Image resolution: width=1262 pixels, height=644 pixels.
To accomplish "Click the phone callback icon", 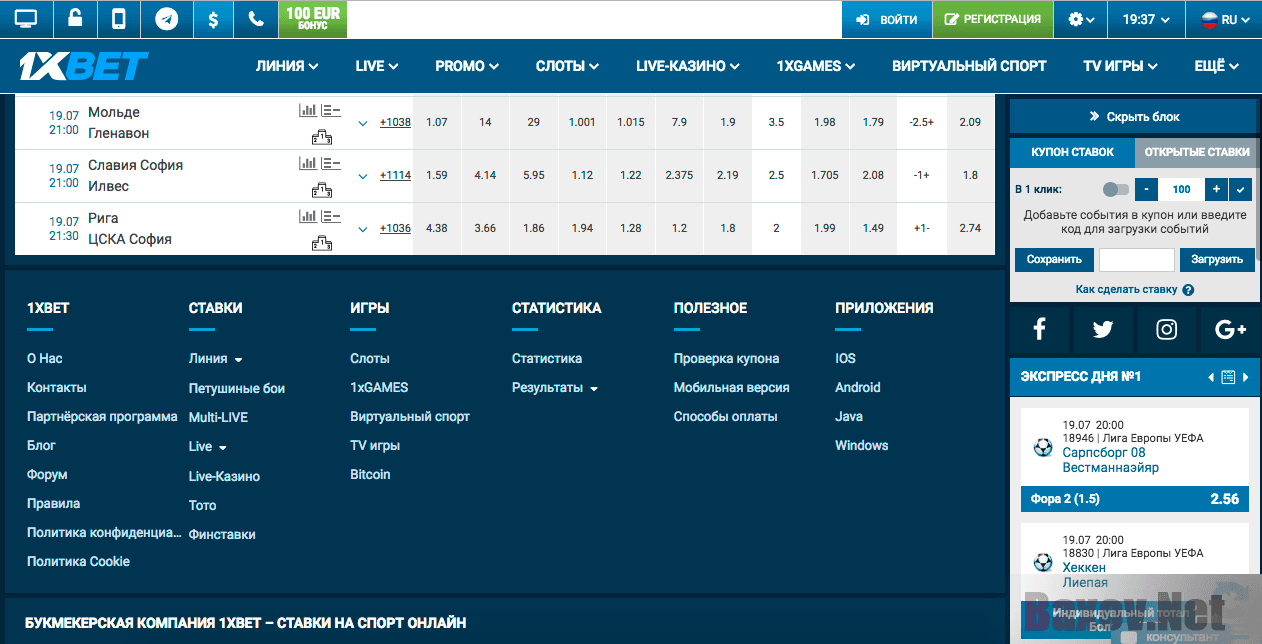I will pos(256,19).
